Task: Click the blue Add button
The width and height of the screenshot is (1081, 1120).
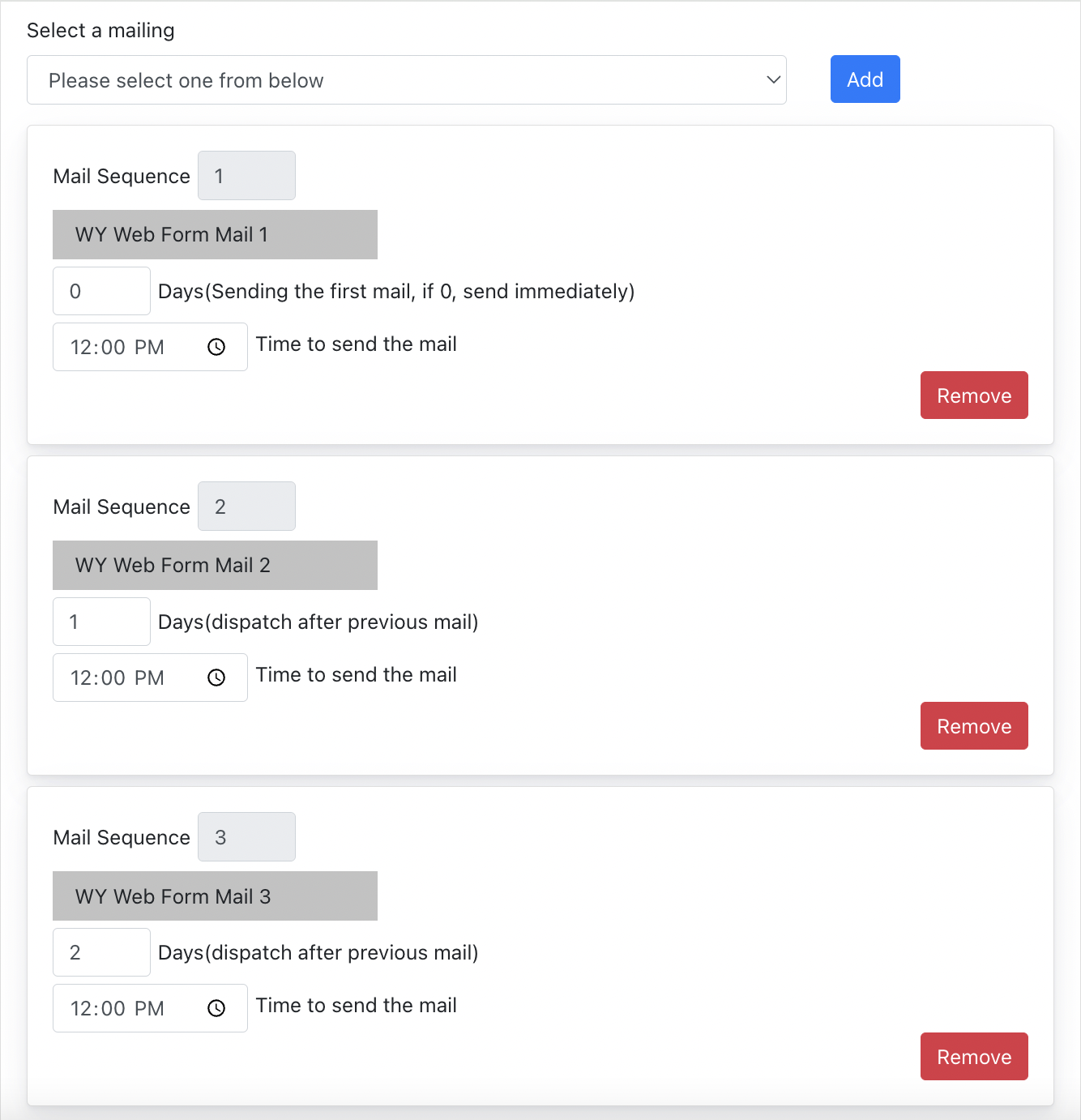Action: coord(865,79)
